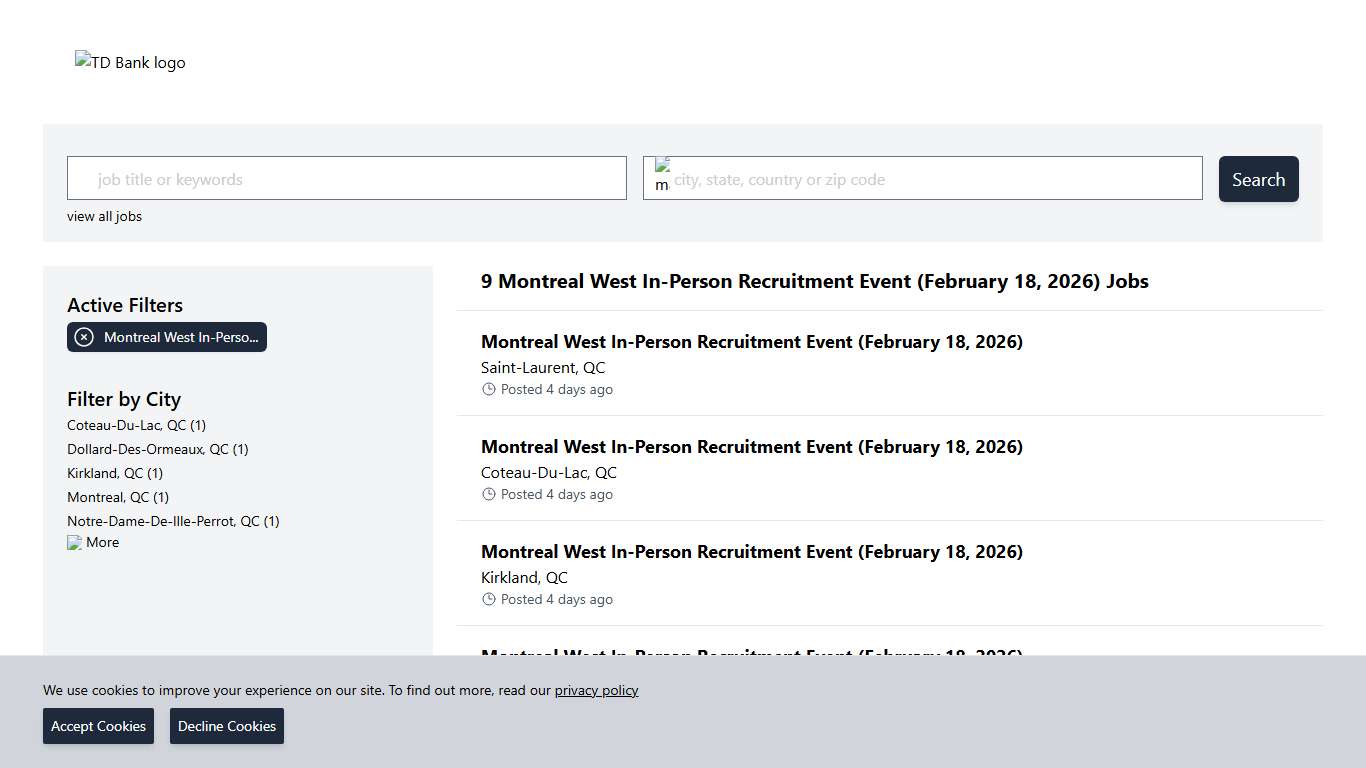The height and width of the screenshot is (768, 1366).
Task: Filter jobs by Coteau-Du-Lac, QC
Action: pyautogui.click(x=136, y=425)
